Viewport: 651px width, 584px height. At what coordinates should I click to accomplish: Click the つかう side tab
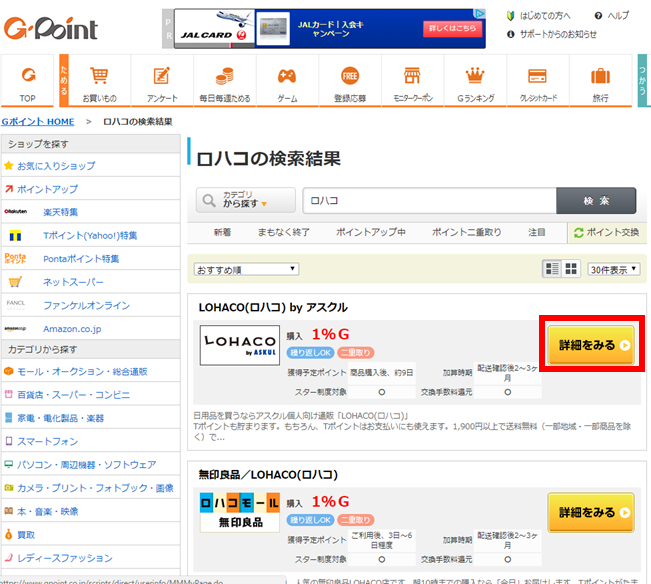pos(642,81)
